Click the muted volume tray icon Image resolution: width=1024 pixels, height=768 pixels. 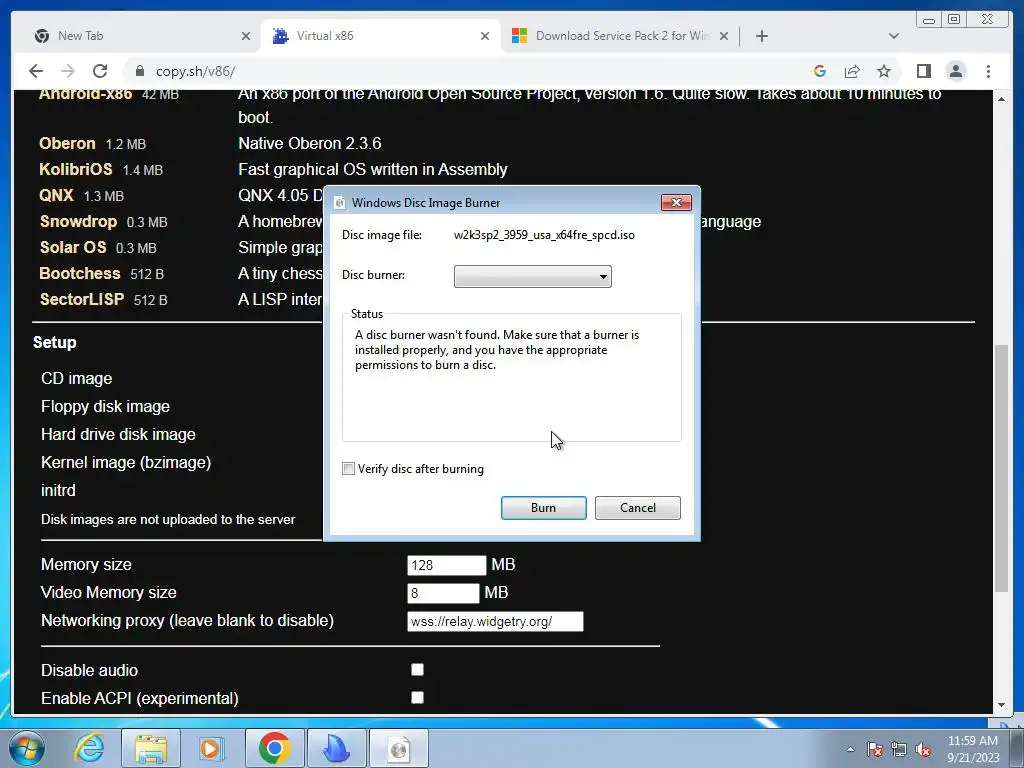tap(923, 749)
